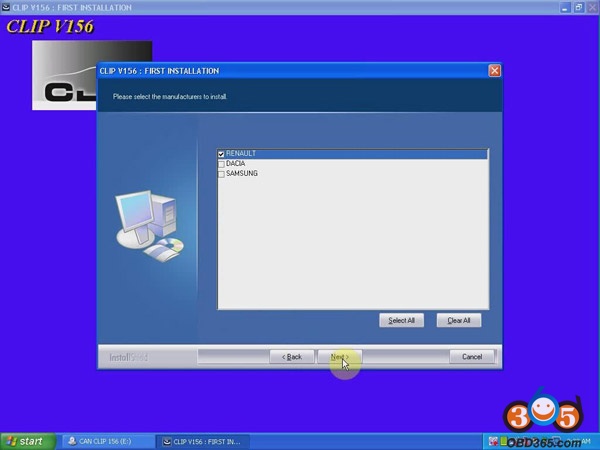Screen dimensions: 600x450
Task: Check the DACIA manufacturer checkbox
Action: point(221,164)
